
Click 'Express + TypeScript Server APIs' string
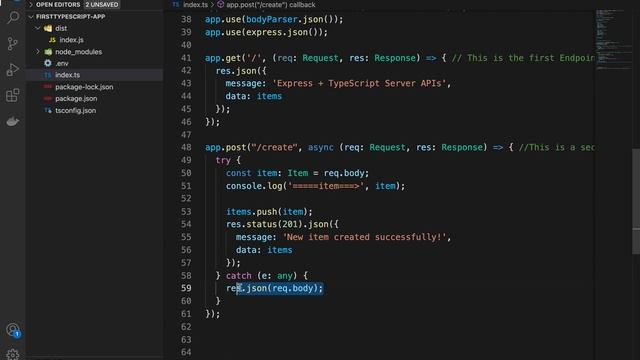359,83
